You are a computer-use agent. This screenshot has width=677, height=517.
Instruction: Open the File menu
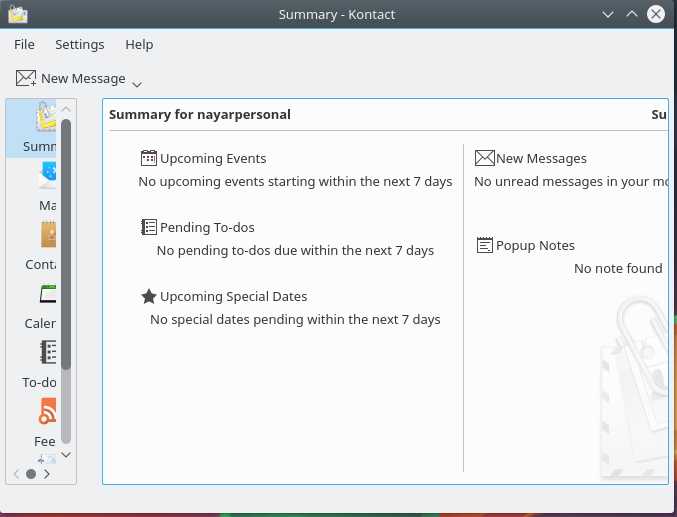click(x=24, y=44)
